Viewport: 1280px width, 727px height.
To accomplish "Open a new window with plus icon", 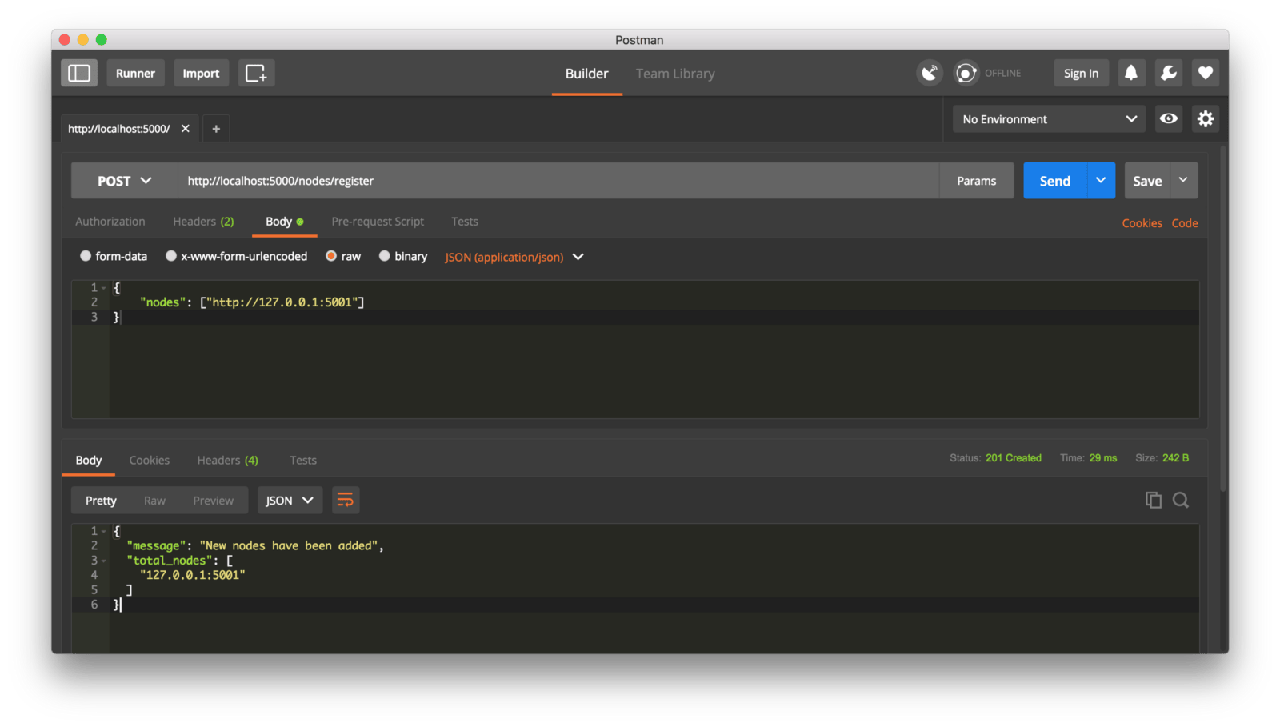I will point(256,73).
